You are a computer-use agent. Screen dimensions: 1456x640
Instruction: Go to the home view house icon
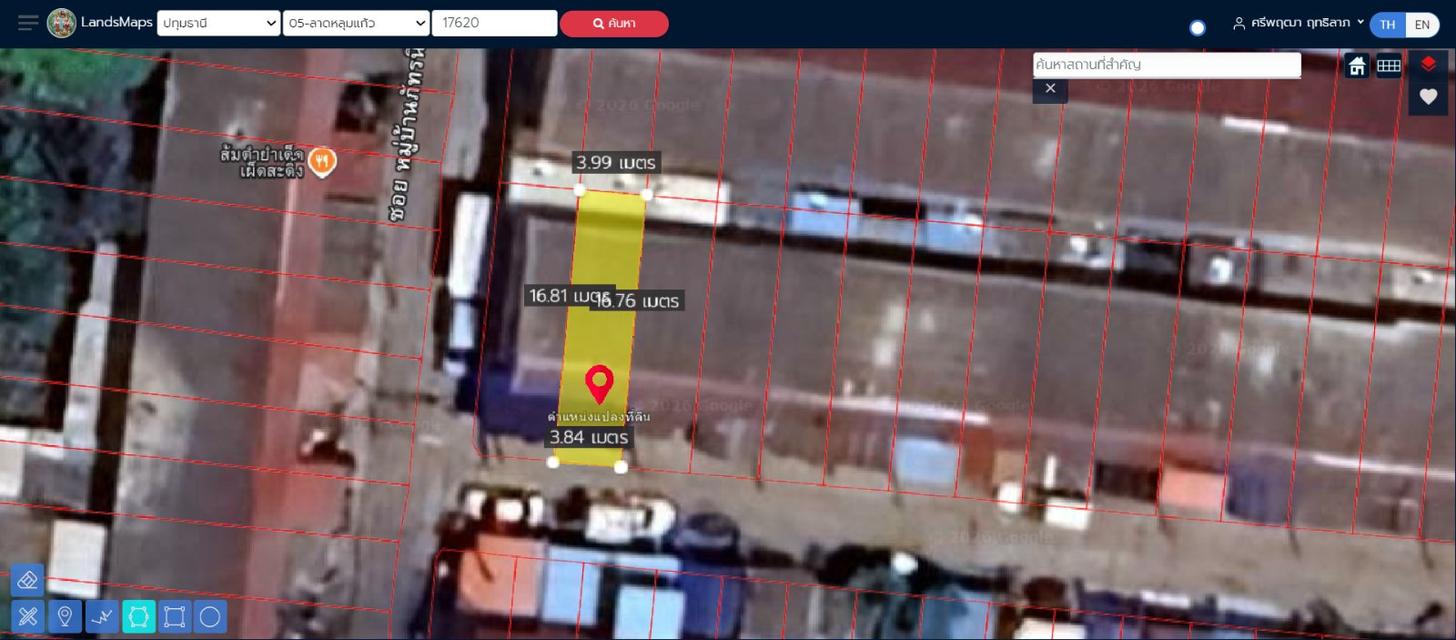coord(1357,66)
